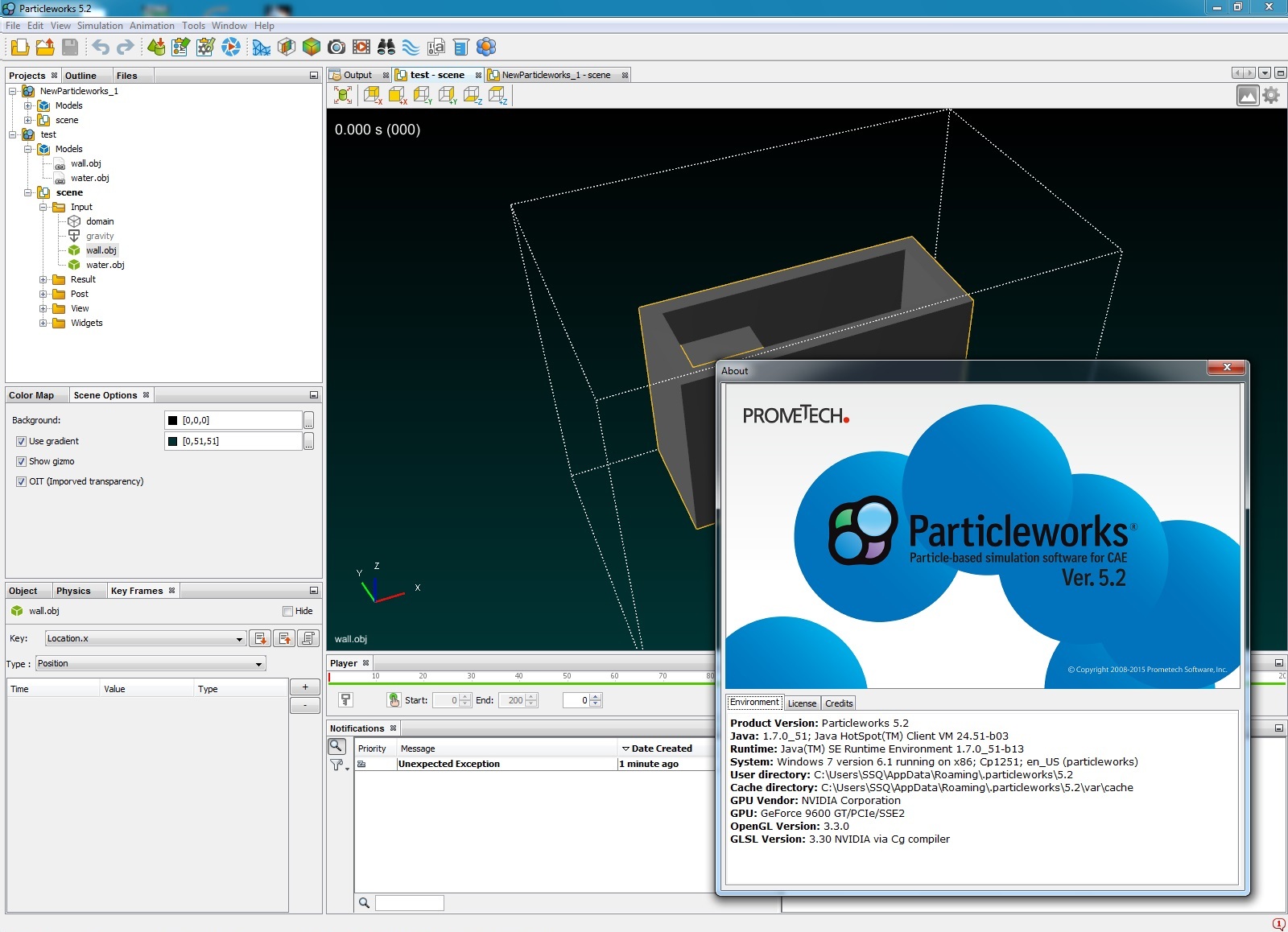Select water.obj under scene Input

(105, 265)
